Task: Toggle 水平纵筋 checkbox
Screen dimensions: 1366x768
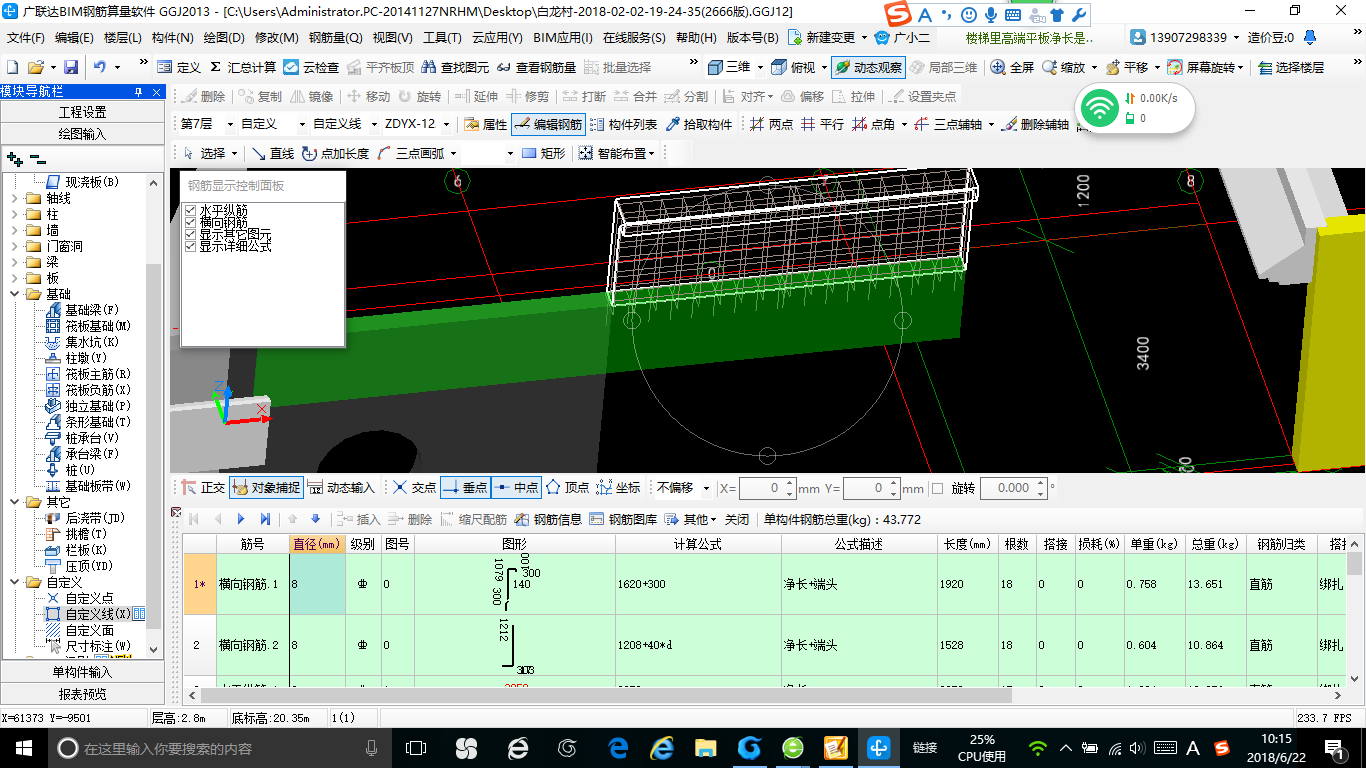Action: [x=191, y=210]
